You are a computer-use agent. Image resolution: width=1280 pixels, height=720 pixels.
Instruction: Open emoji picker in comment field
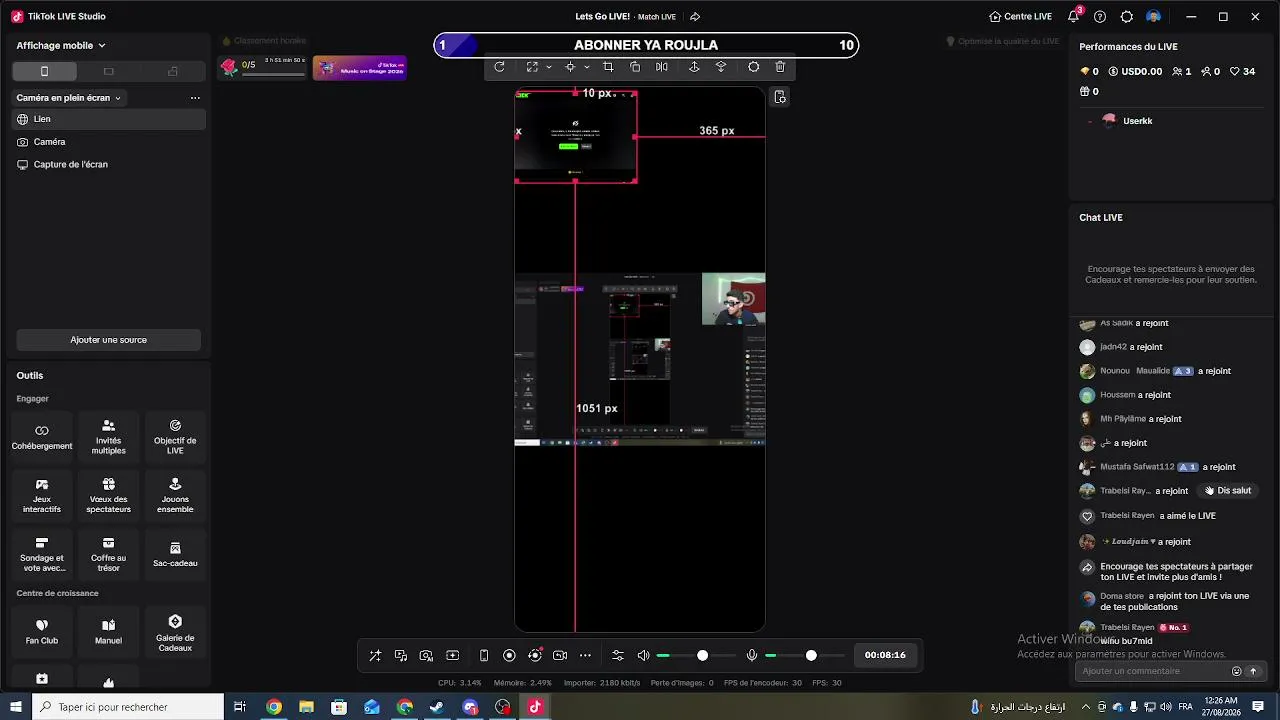[x=1237, y=671]
